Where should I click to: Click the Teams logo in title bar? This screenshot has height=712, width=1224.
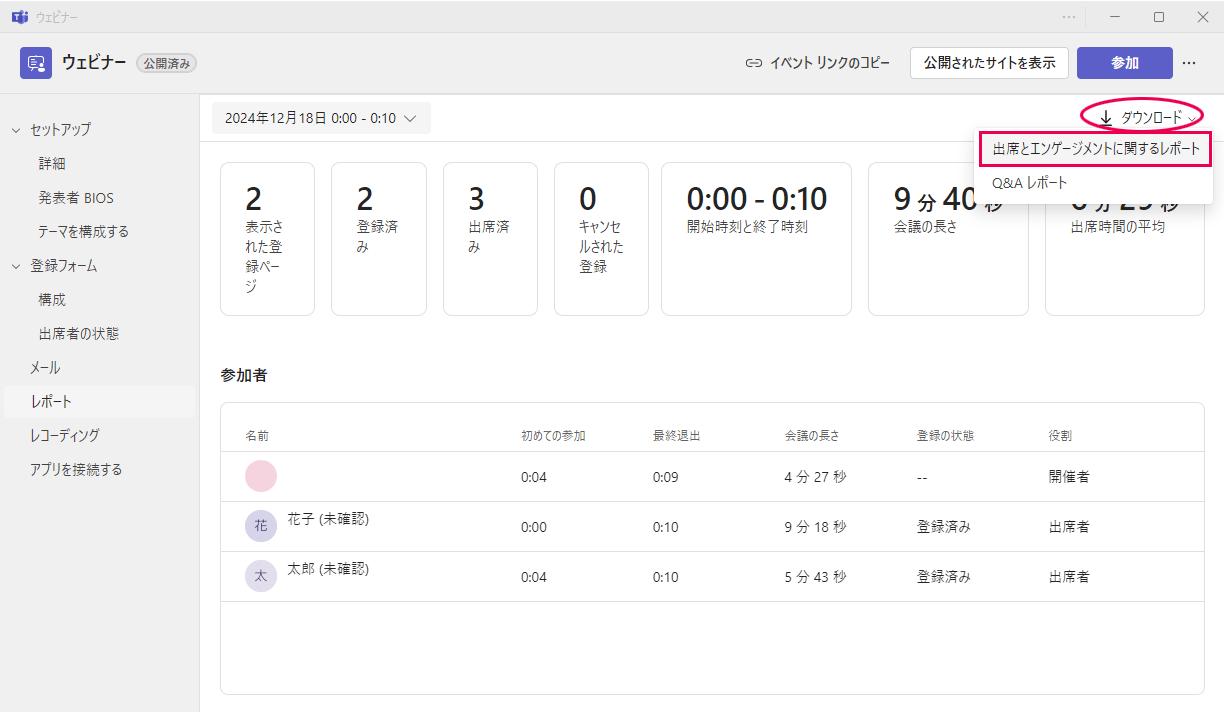[x=19, y=17]
